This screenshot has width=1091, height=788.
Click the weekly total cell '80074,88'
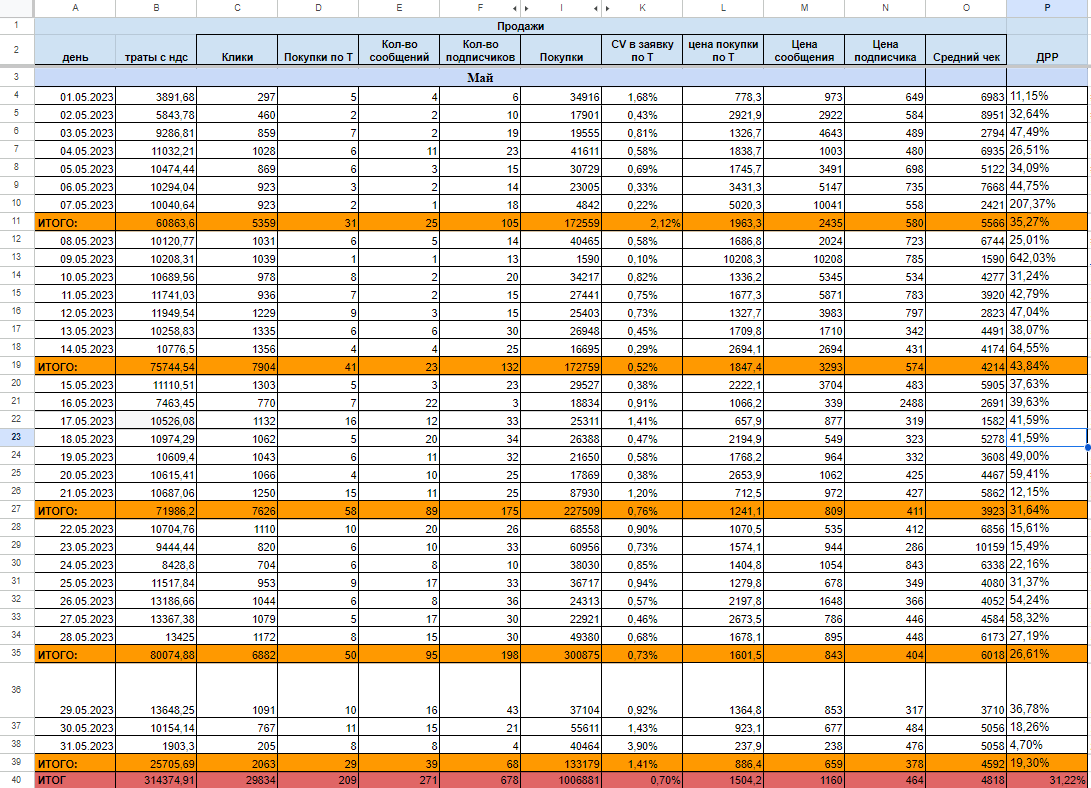point(156,654)
